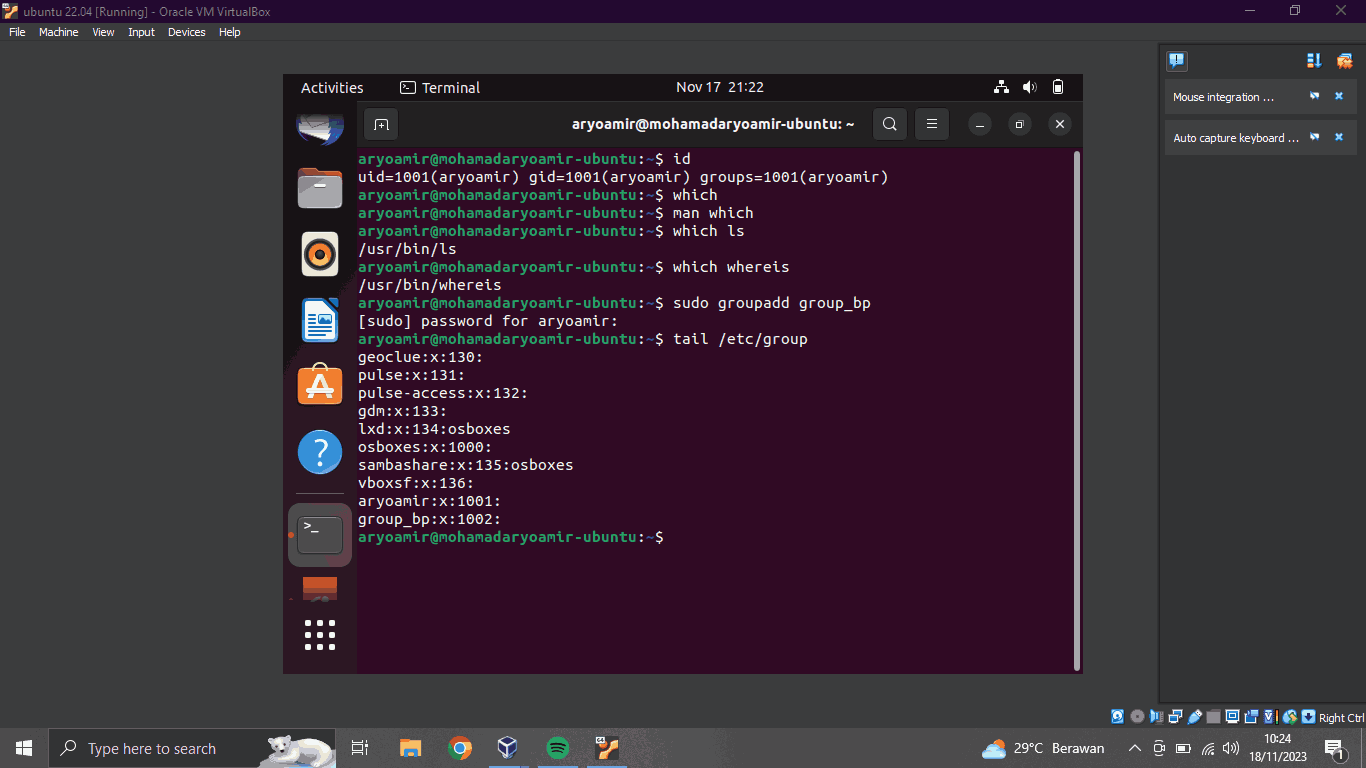Launch LibreOffice Writer from the dock

coord(320,320)
